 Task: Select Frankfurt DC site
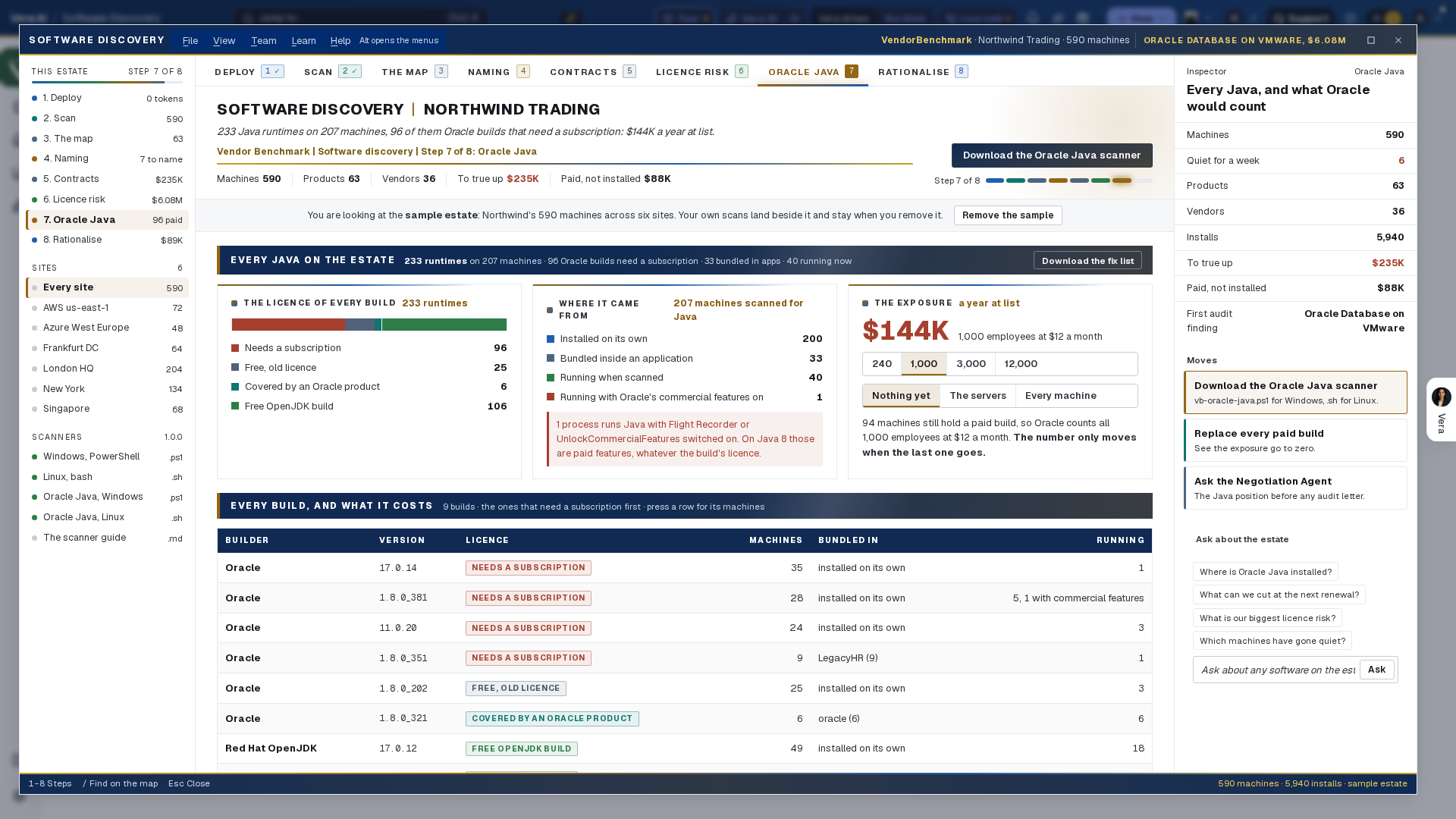pyautogui.click(x=107, y=348)
